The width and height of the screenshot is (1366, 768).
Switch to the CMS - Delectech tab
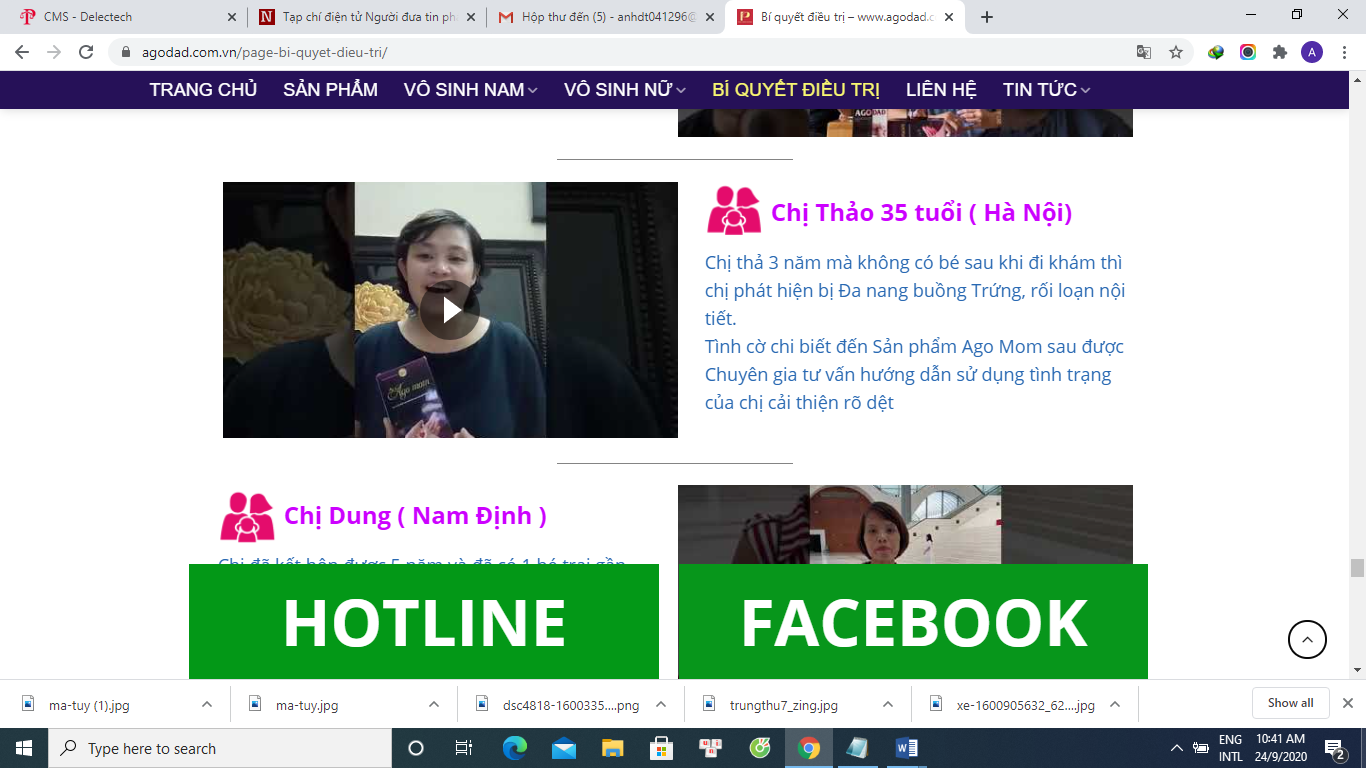[120, 17]
